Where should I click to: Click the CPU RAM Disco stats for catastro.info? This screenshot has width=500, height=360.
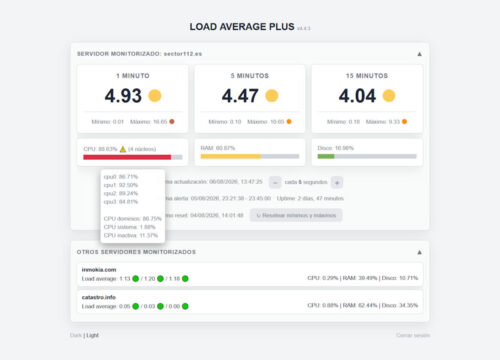tap(363, 305)
